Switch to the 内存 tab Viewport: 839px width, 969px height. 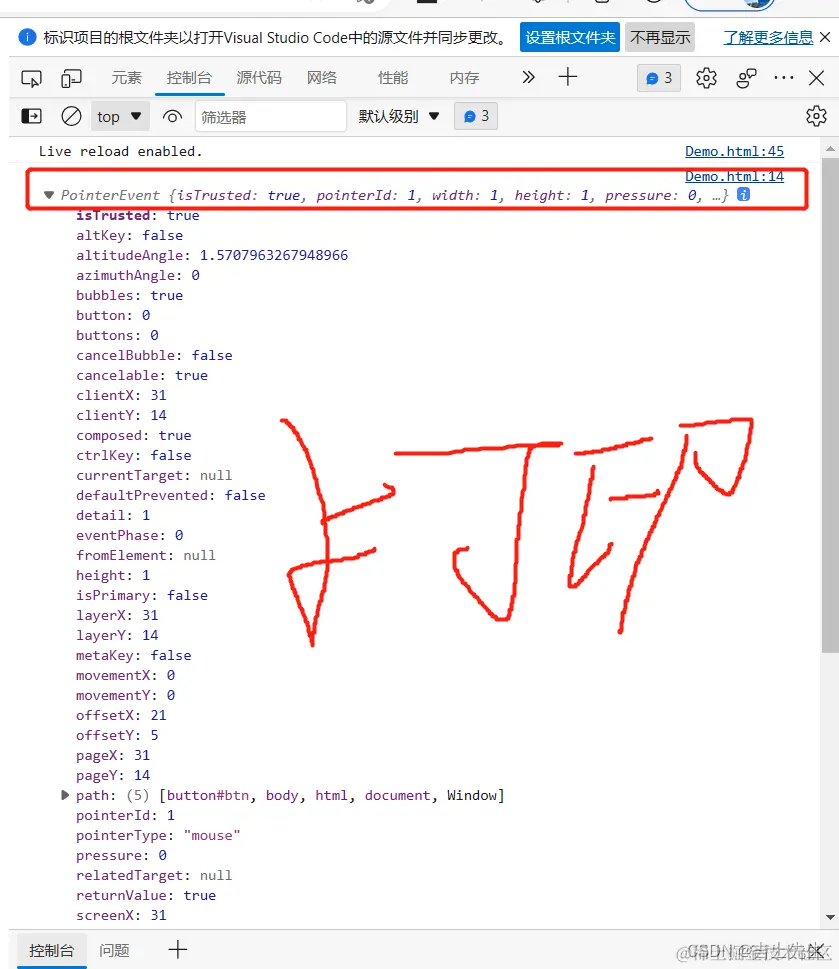coord(464,78)
